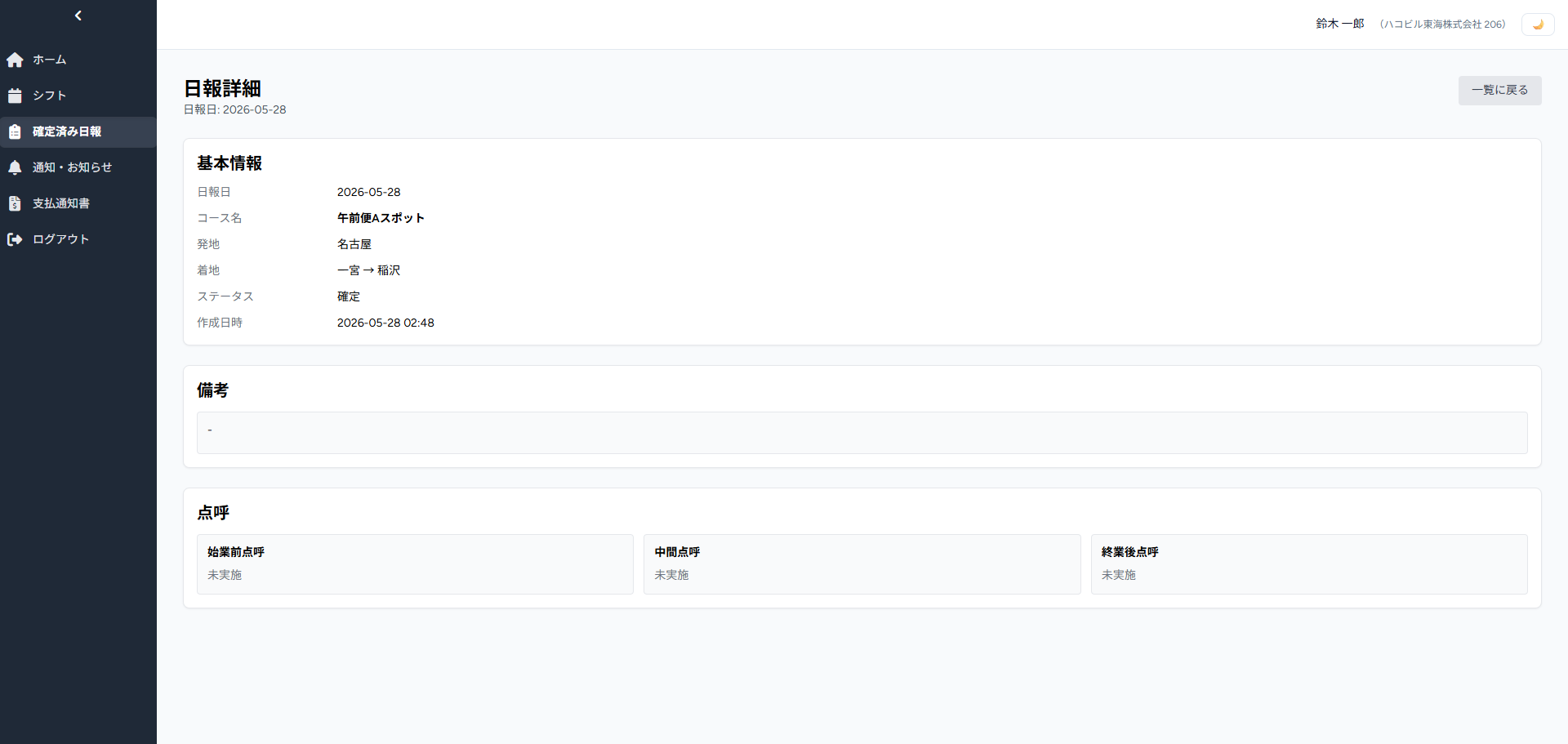Click the 基本情報 section heading
Image resolution: width=1568 pixels, height=744 pixels.
tap(229, 163)
